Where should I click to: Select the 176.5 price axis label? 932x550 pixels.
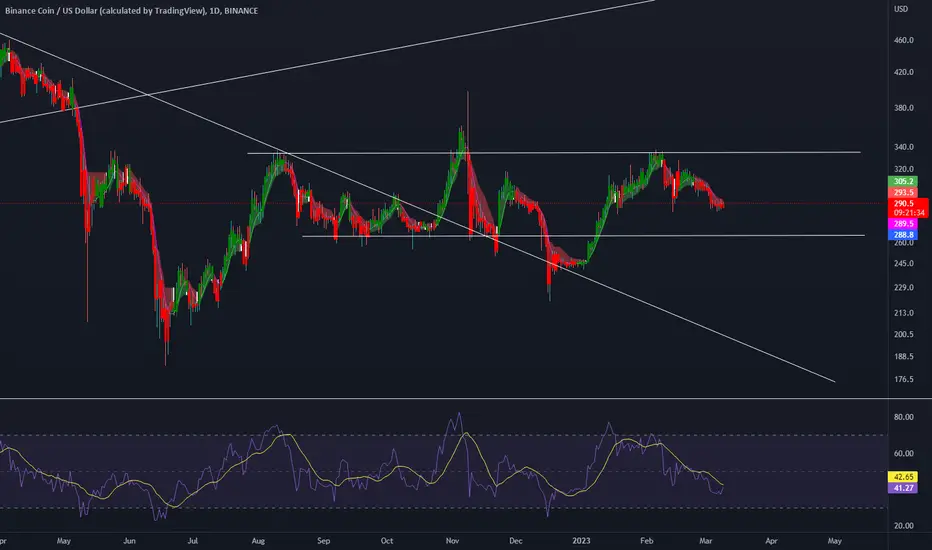pyautogui.click(x=903, y=379)
